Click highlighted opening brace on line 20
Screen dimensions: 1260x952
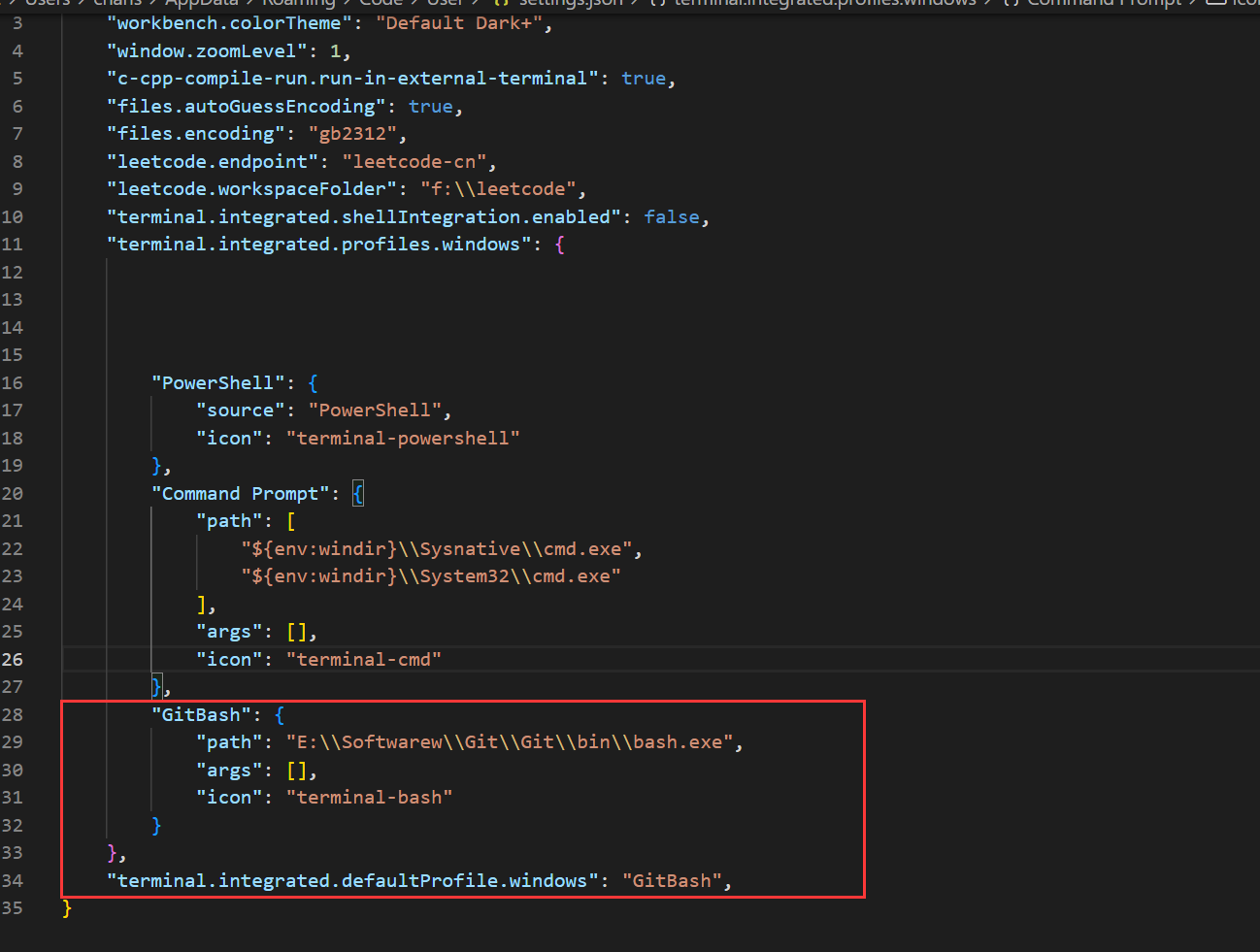click(358, 494)
